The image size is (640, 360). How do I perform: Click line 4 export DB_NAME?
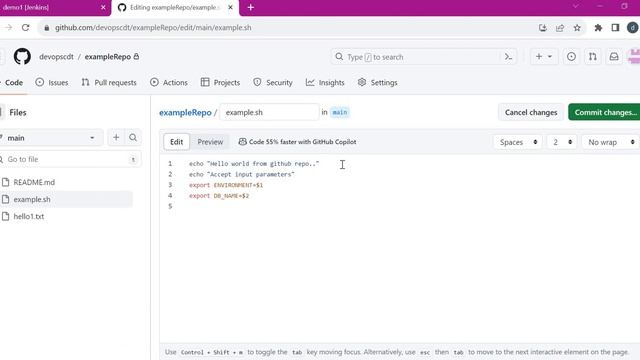[x=219, y=196]
